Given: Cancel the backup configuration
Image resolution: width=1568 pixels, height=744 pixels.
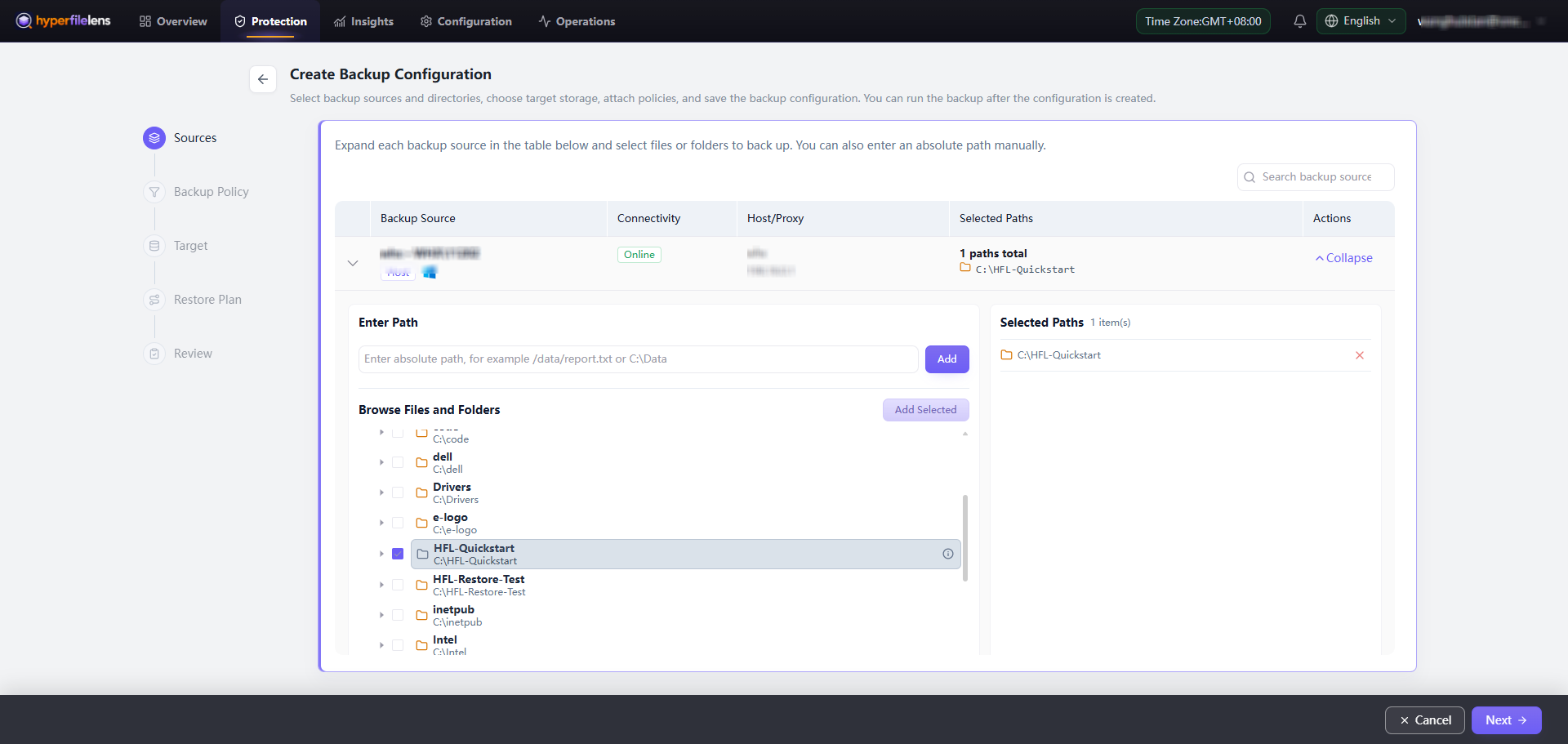Looking at the screenshot, I should tap(1425, 720).
